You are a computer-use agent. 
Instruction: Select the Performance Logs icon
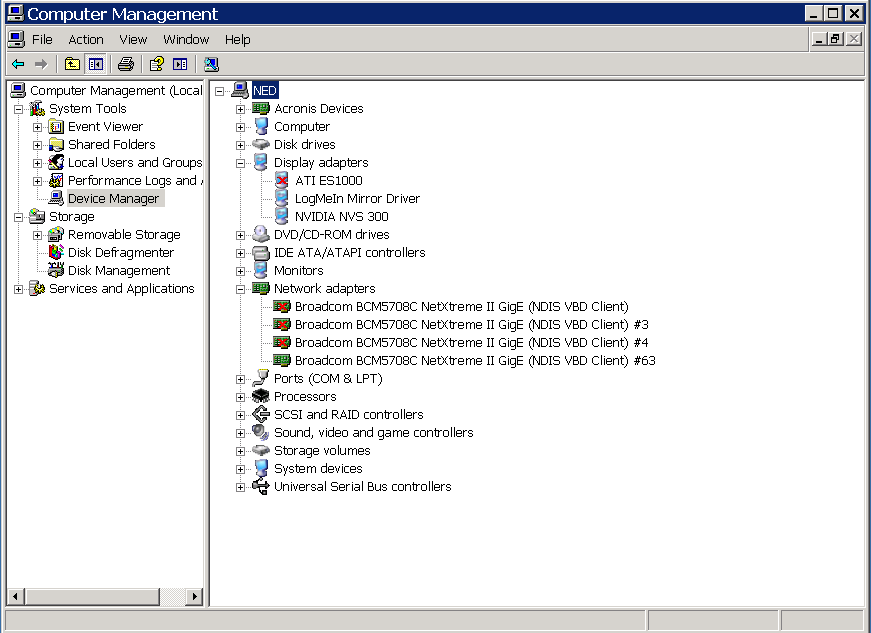pos(56,180)
